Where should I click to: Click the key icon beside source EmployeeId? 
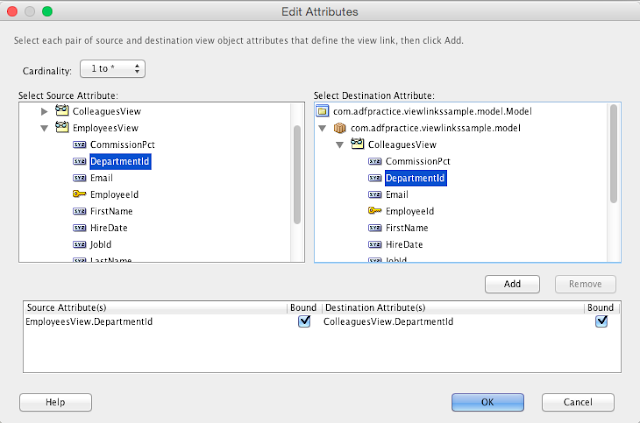[79, 195]
